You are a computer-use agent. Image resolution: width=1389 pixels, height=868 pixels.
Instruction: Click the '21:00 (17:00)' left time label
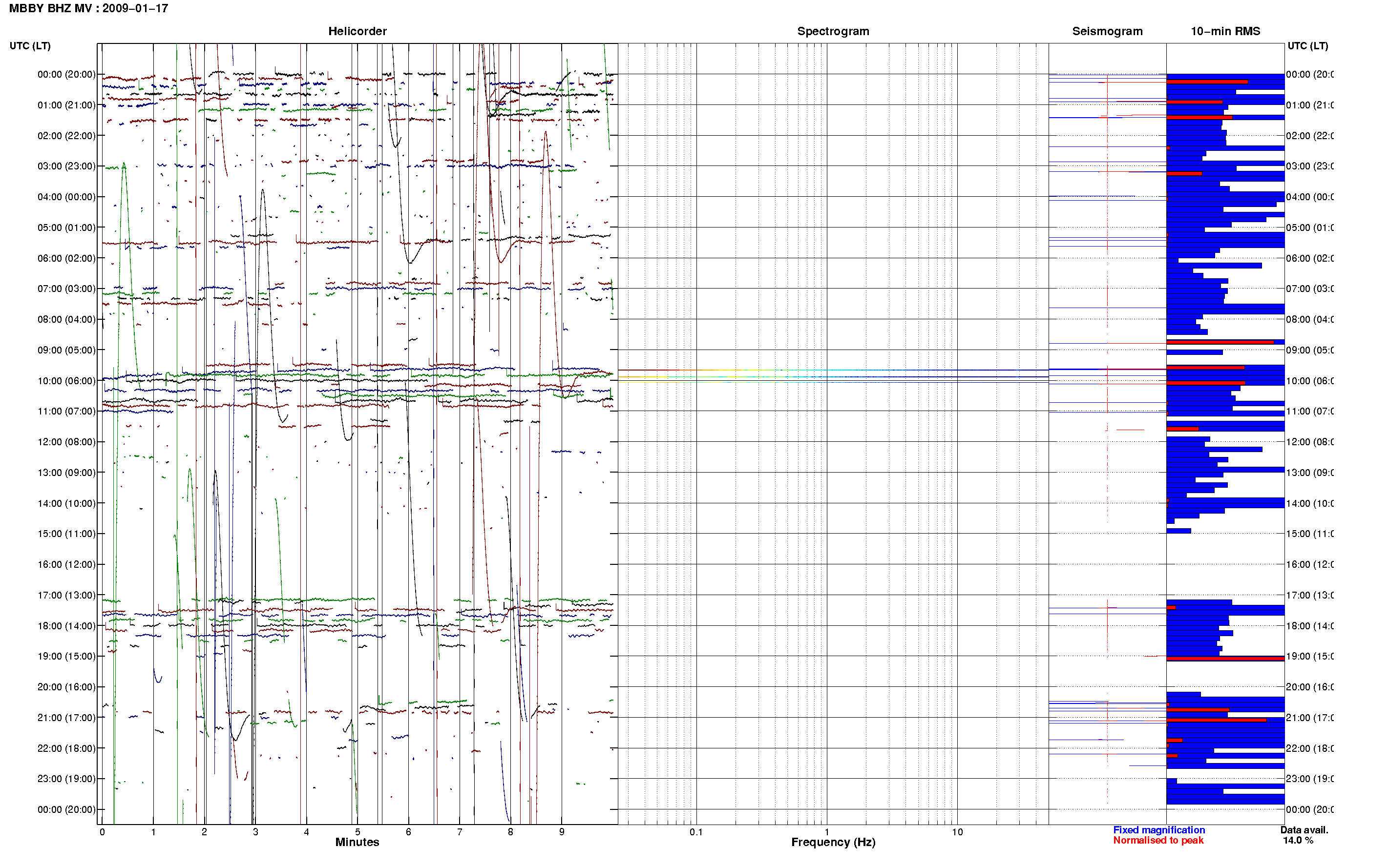66,718
